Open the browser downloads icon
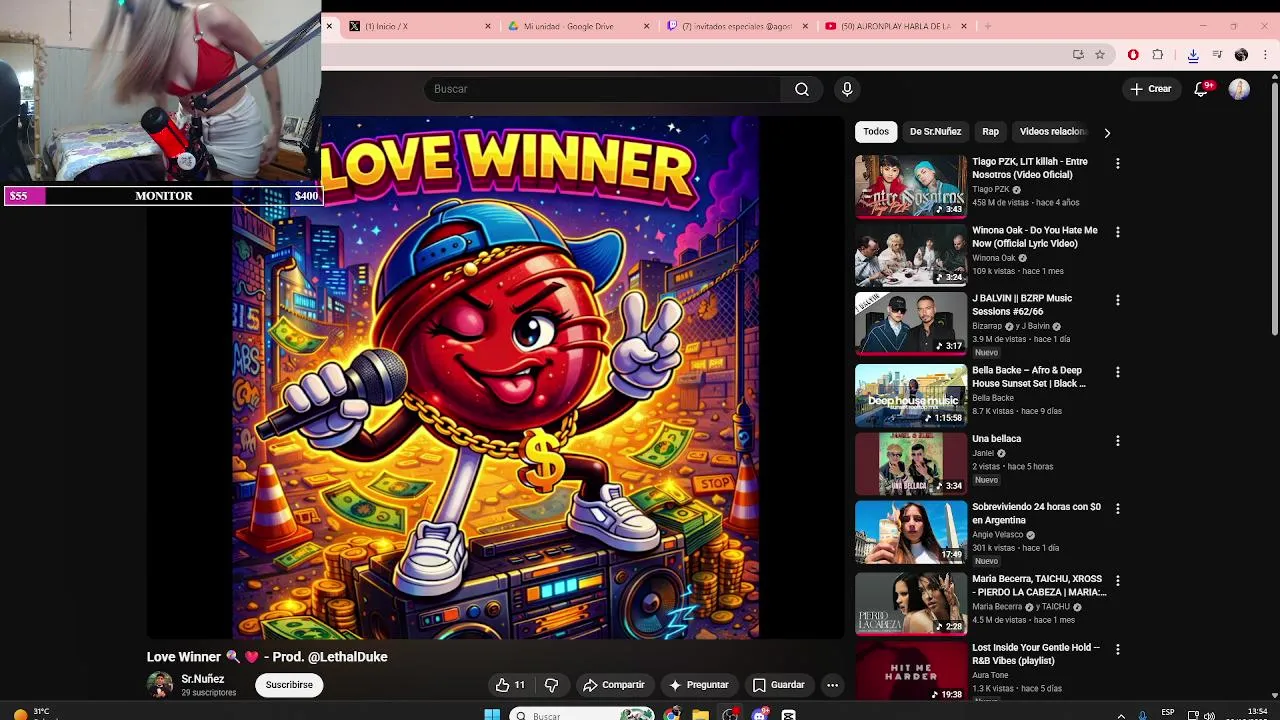The height and width of the screenshot is (720, 1280). (1193, 55)
